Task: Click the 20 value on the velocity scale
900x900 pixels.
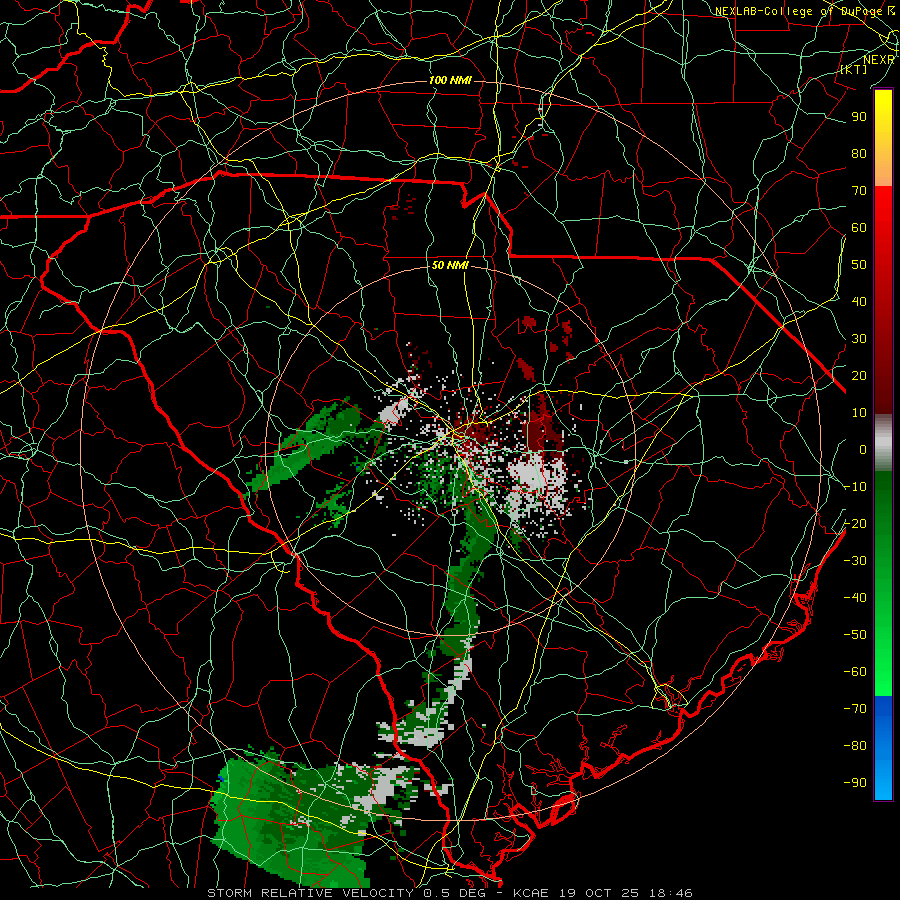Action: coord(859,376)
